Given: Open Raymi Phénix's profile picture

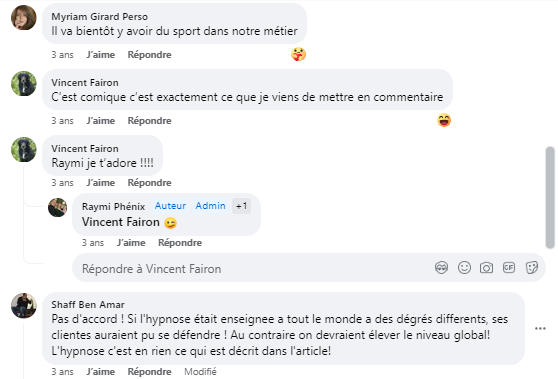Looking at the screenshot, I should click(x=58, y=207).
